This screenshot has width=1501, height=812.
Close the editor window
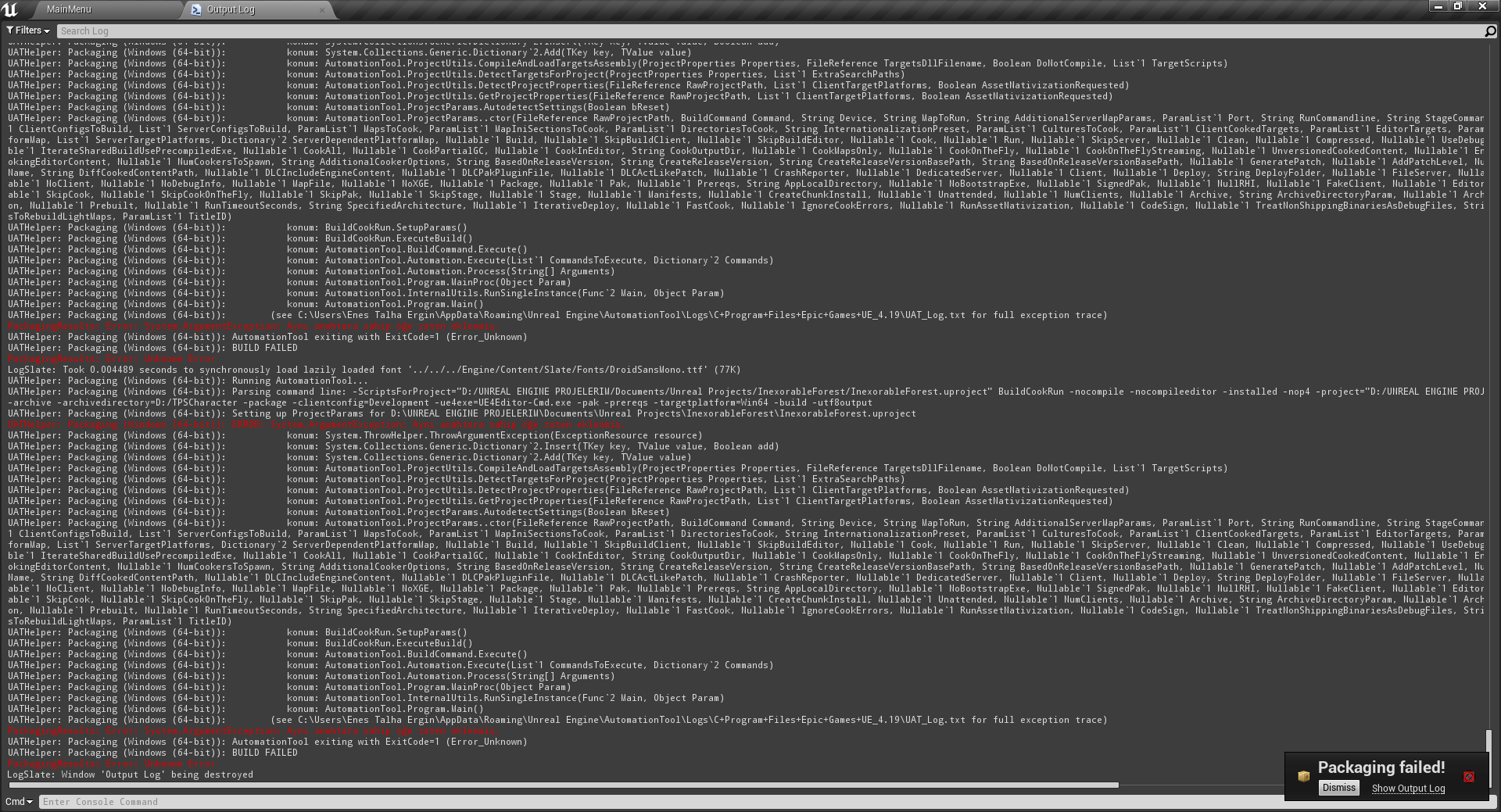tap(1482, 6)
